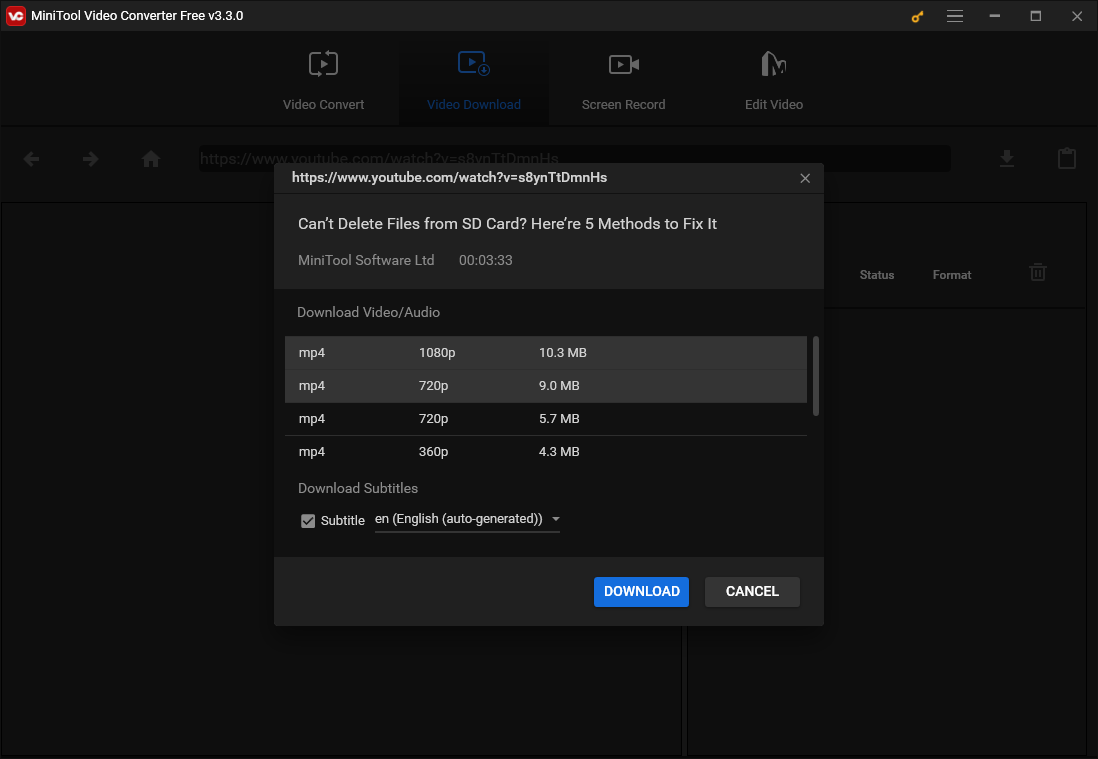Switch to the Video Download tab

tap(473, 80)
